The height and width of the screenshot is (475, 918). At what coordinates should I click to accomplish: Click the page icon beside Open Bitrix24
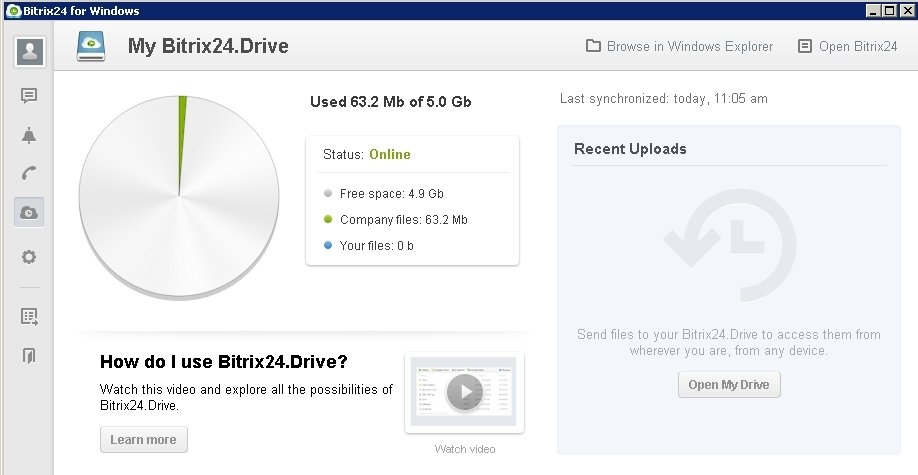[805, 46]
